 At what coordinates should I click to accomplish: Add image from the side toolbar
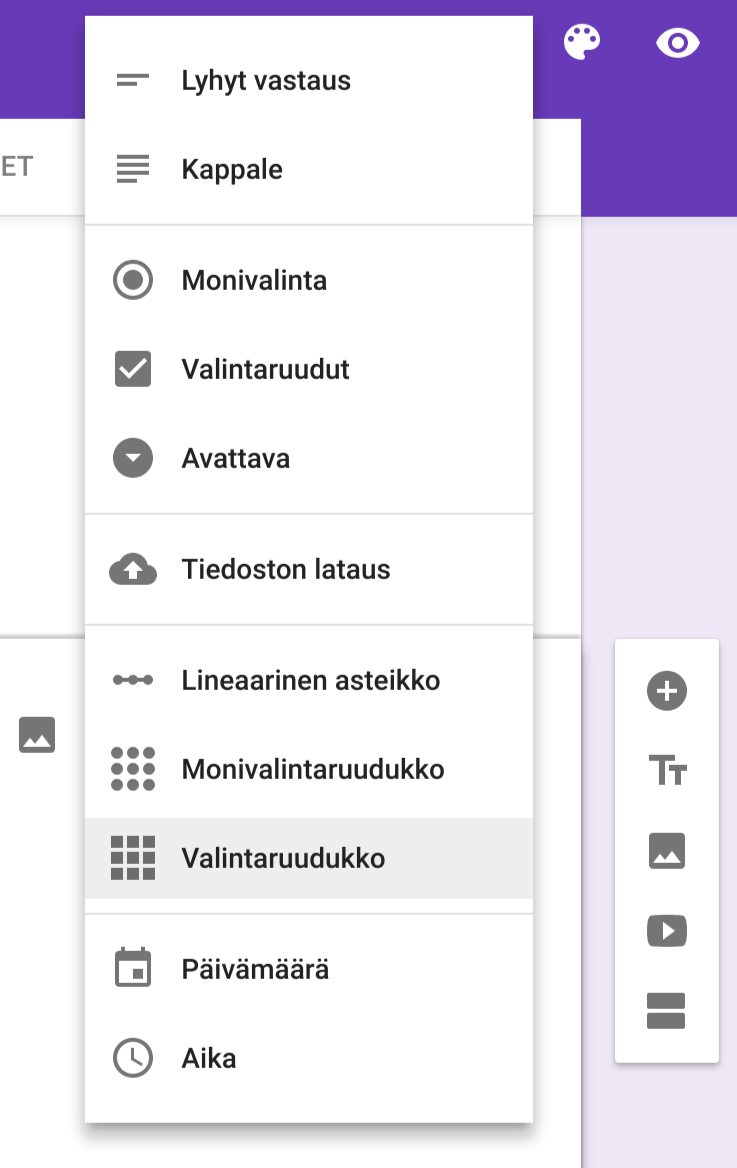click(x=667, y=851)
